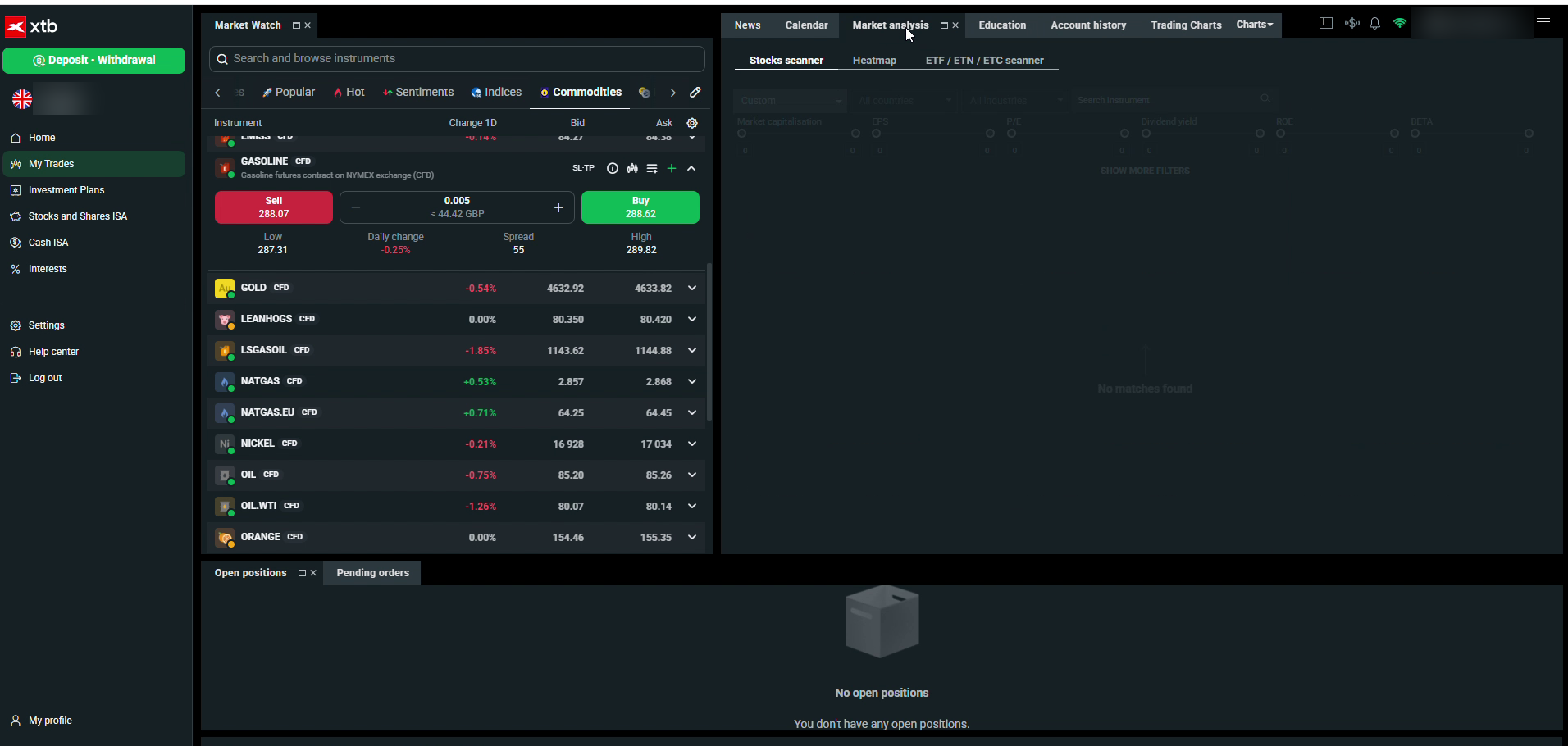Viewport: 1568px width, 746px height.
Task: Go to previous Market Watch category arrow
Action: click(217, 93)
